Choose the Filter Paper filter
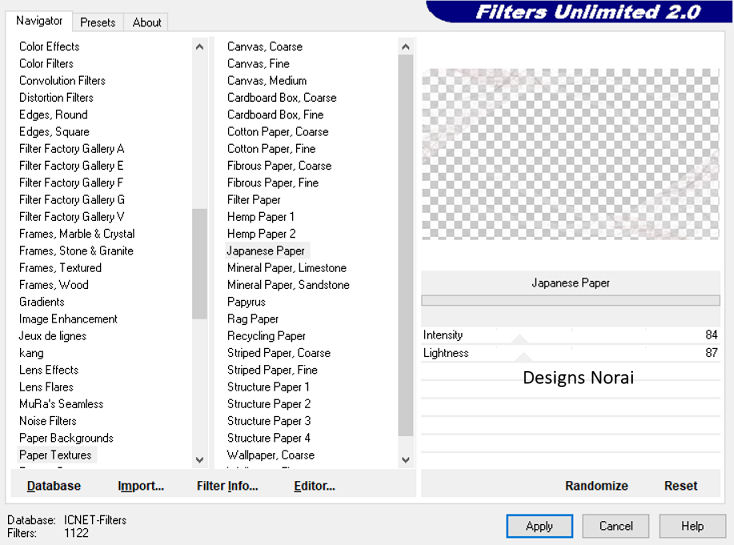 pyautogui.click(x=254, y=199)
